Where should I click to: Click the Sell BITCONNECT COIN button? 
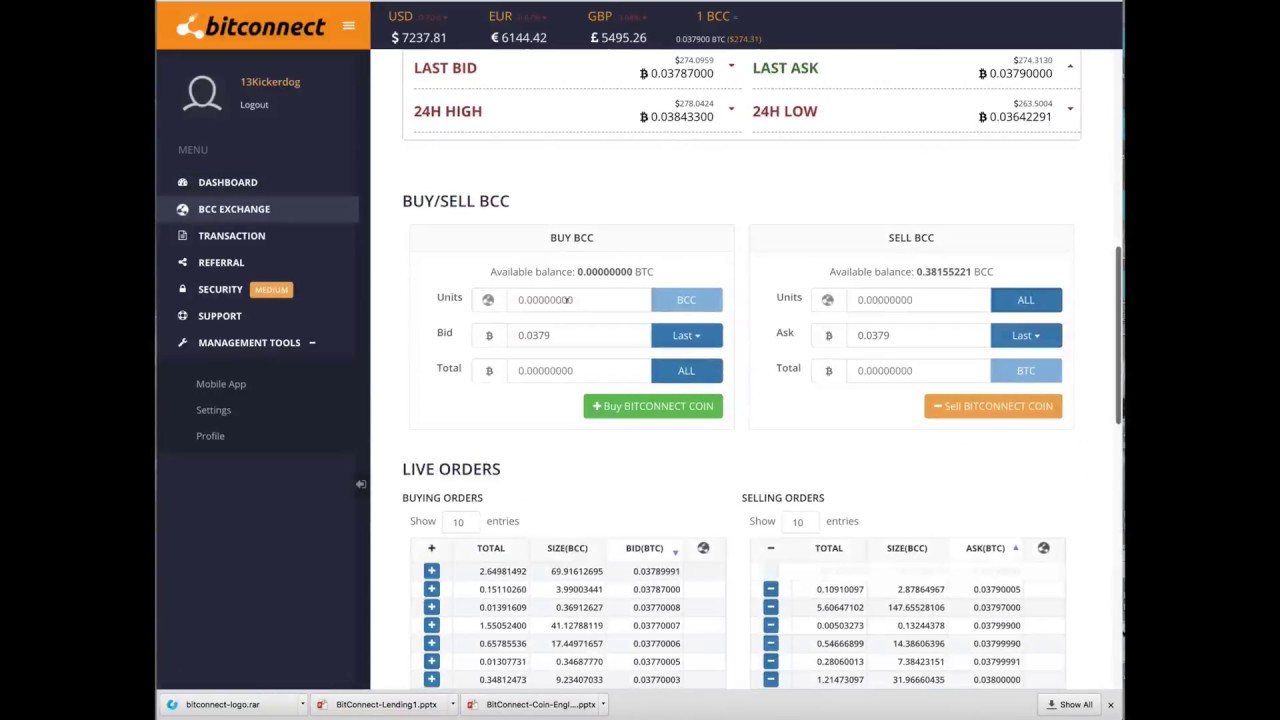pyautogui.click(x=993, y=406)
